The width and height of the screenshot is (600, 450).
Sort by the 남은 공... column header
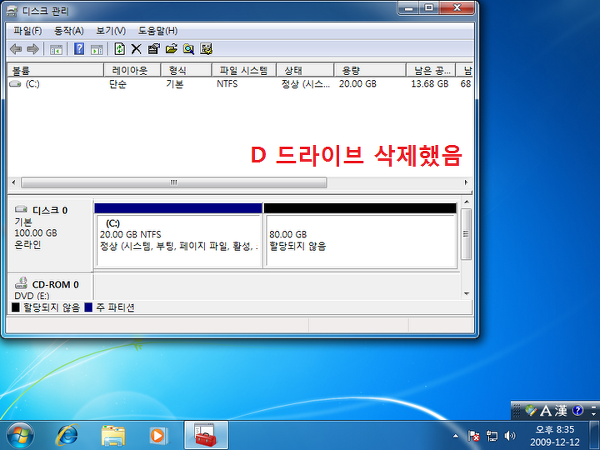tap(431, 70)
